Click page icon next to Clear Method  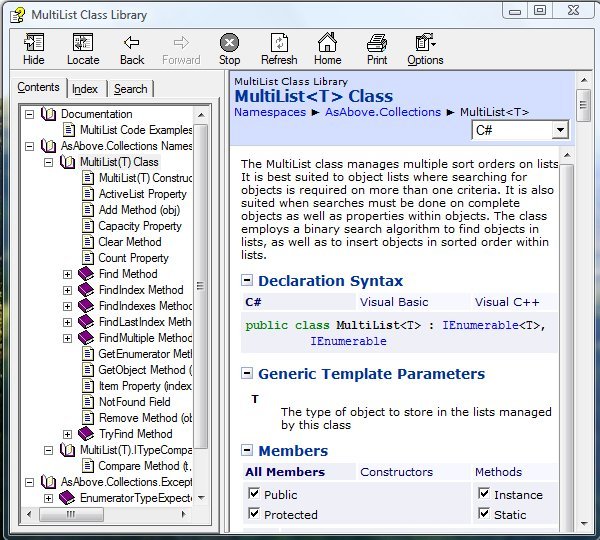[x=88, y=242]
